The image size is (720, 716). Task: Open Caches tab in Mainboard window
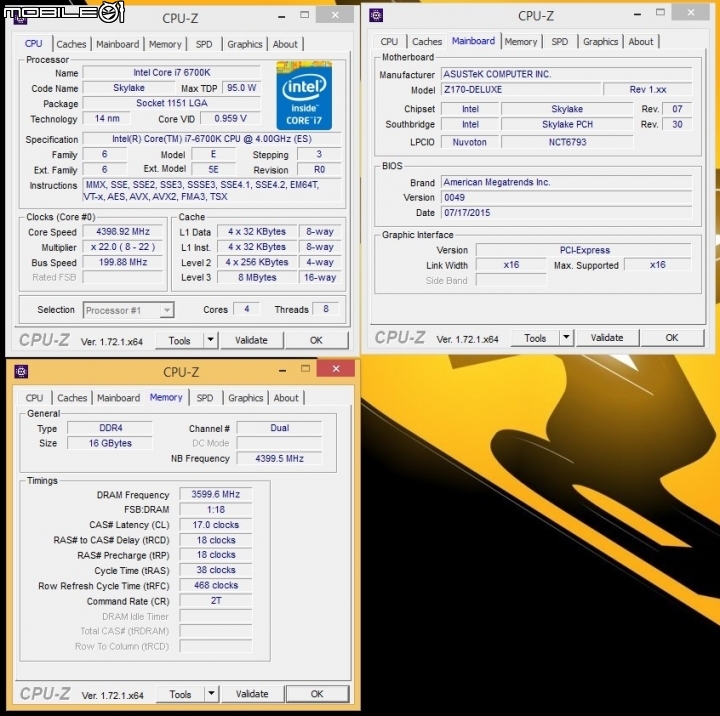(427, 41)
